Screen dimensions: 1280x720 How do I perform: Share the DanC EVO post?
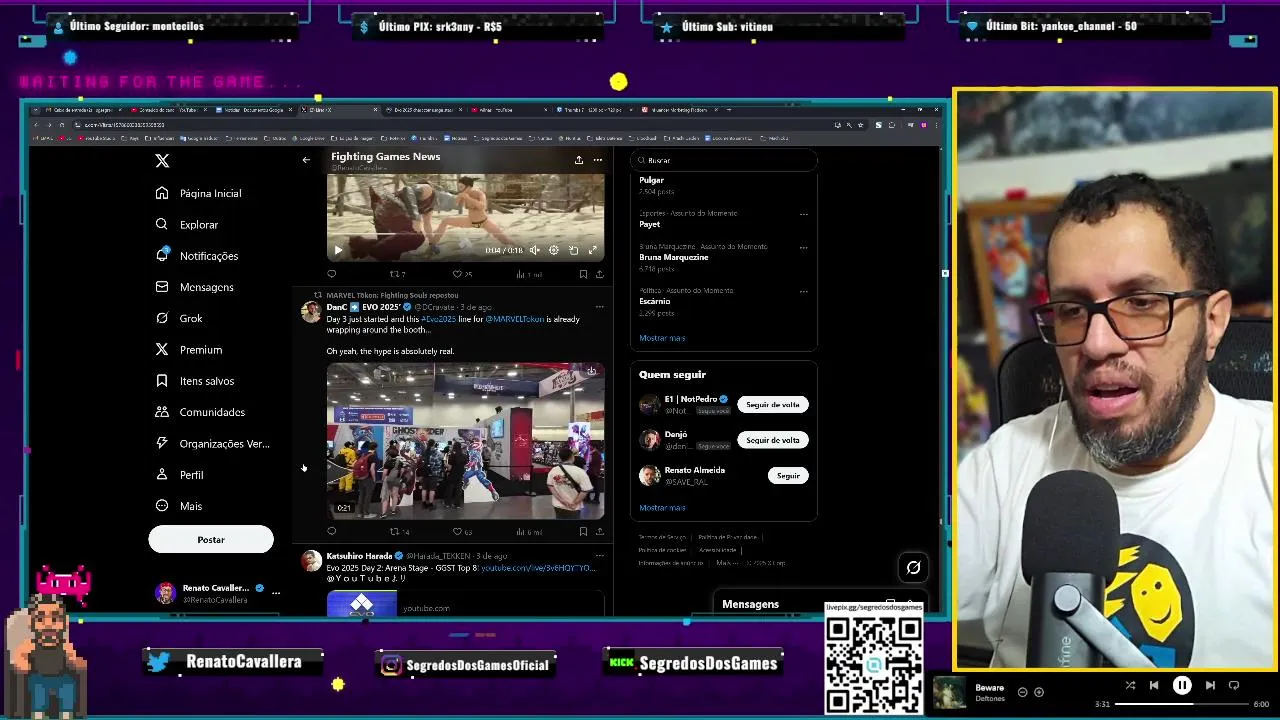599,532
